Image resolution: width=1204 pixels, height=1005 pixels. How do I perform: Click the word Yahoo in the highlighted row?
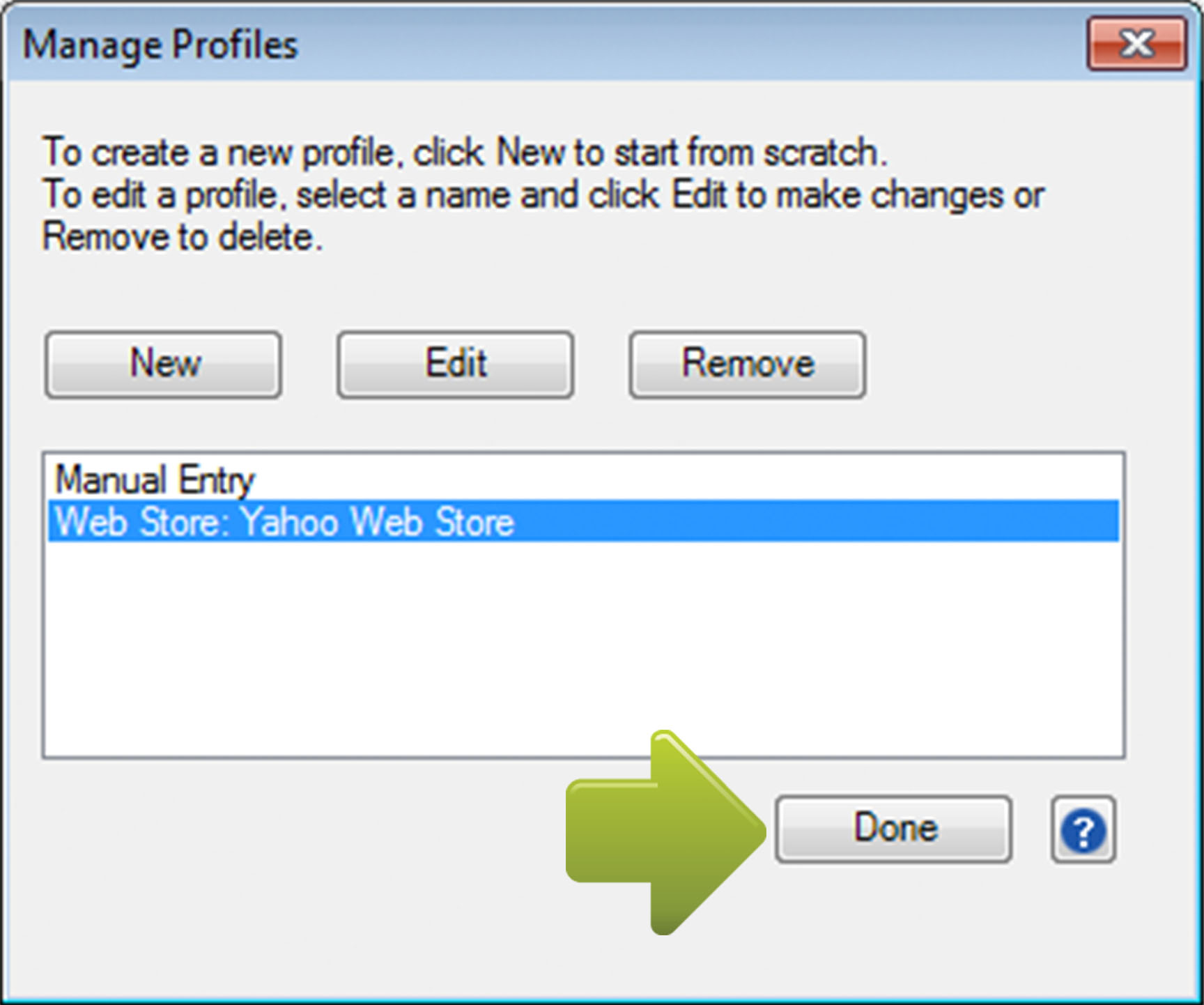tap(291, 521)
